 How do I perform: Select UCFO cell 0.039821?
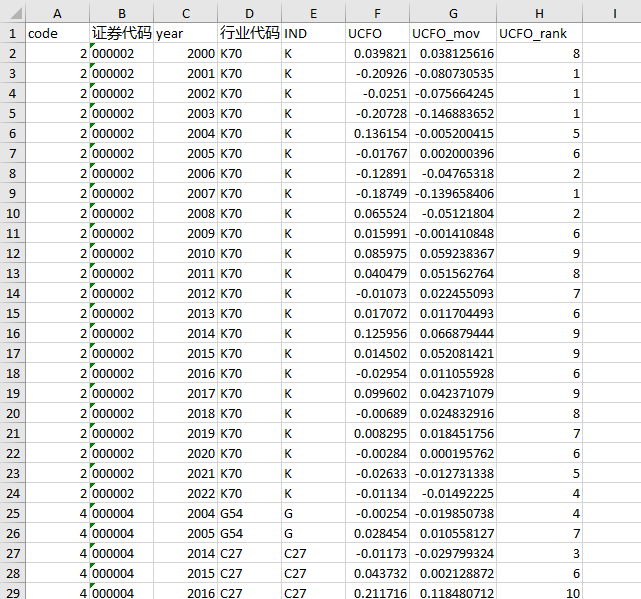(x=377, y=53)
